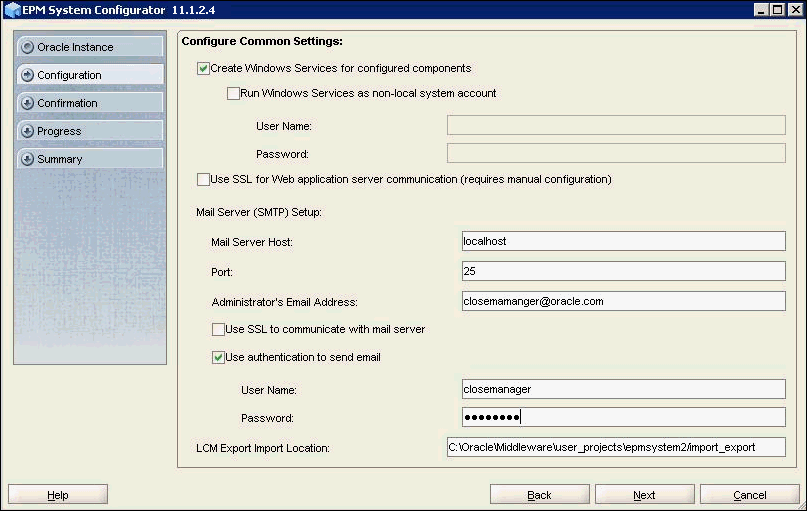Viewport: 807px width, 511px height.
Task: Uncheck Create Windows Services for configured components
Action: point(203,68)
